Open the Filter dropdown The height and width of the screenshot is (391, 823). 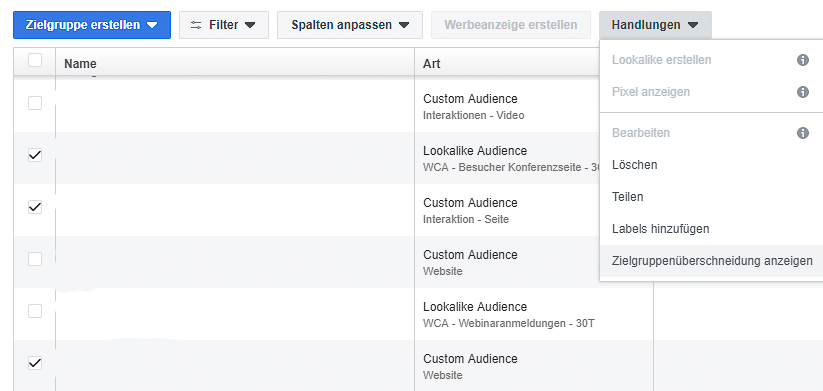pyautogui.click(x=224, y=25)
